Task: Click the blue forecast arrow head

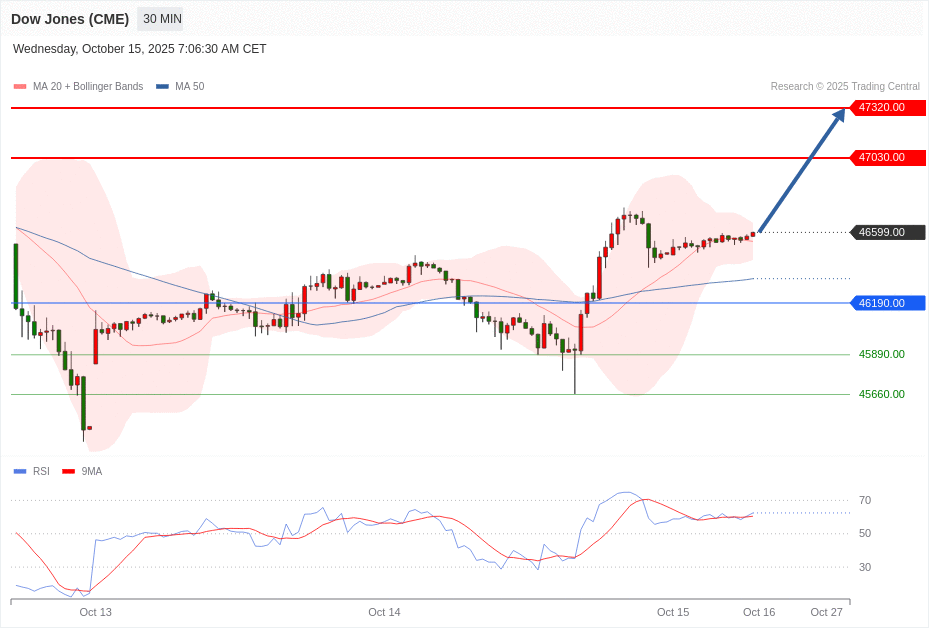Action: (839, 114)
